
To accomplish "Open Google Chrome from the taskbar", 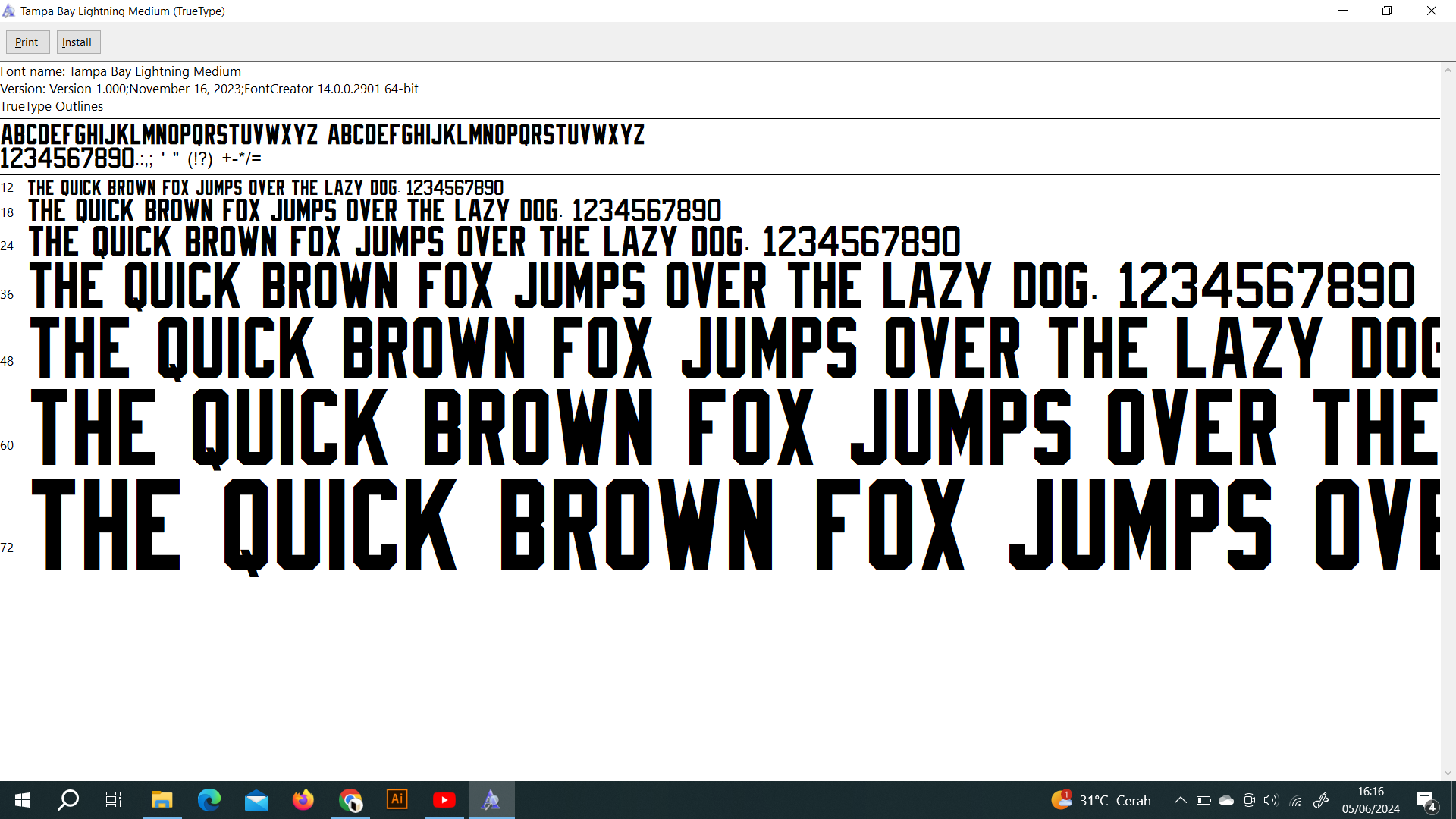I will 350,800.
